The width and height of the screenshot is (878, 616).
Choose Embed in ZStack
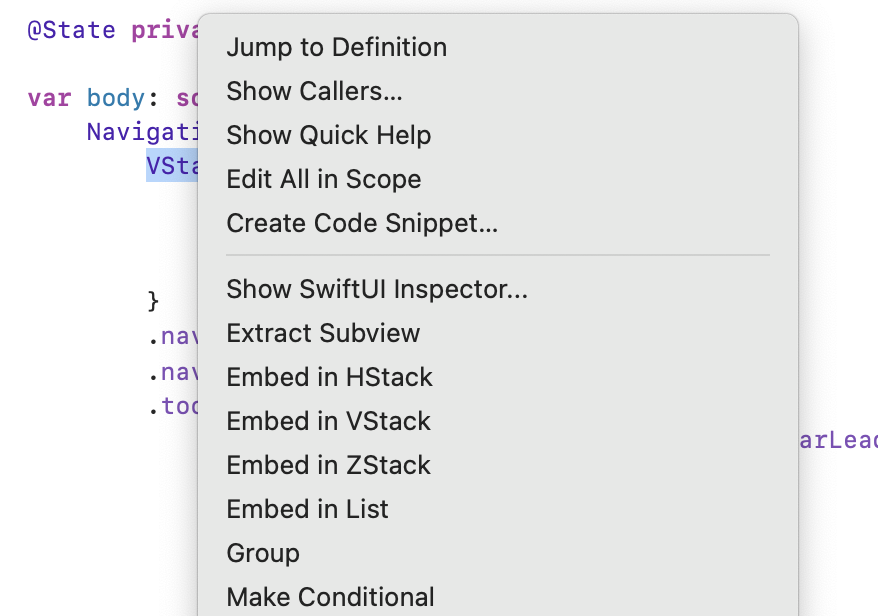(498, 465)
